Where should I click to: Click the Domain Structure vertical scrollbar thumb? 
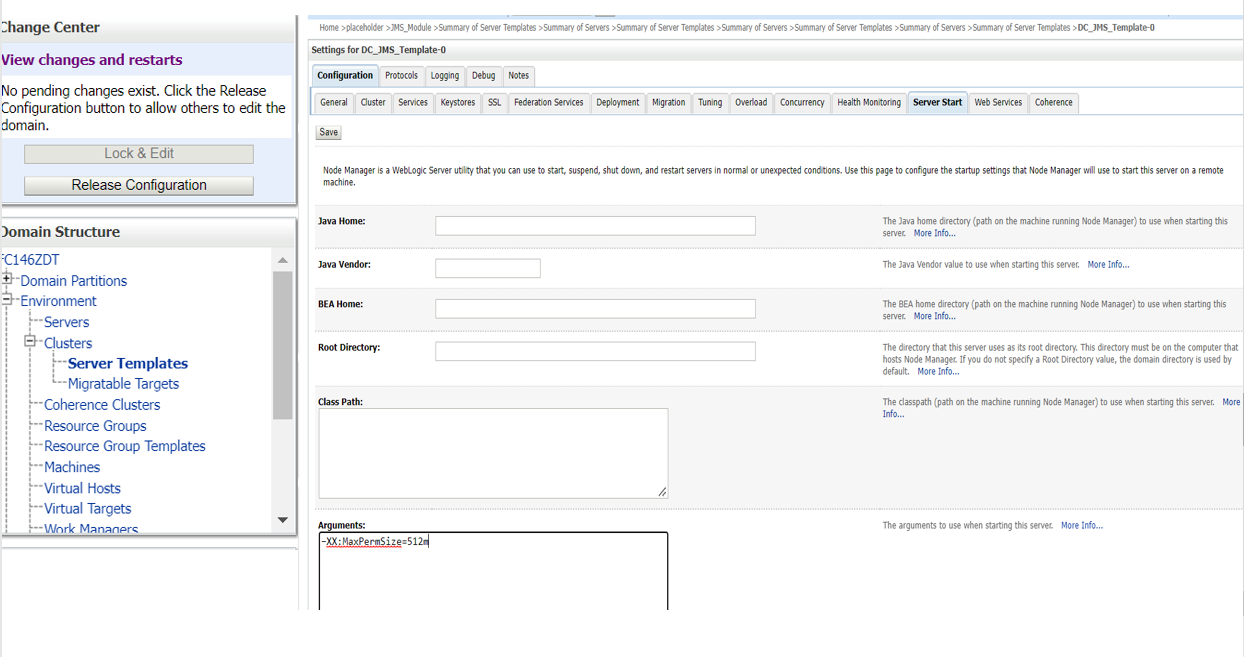[x=282, y=345]
